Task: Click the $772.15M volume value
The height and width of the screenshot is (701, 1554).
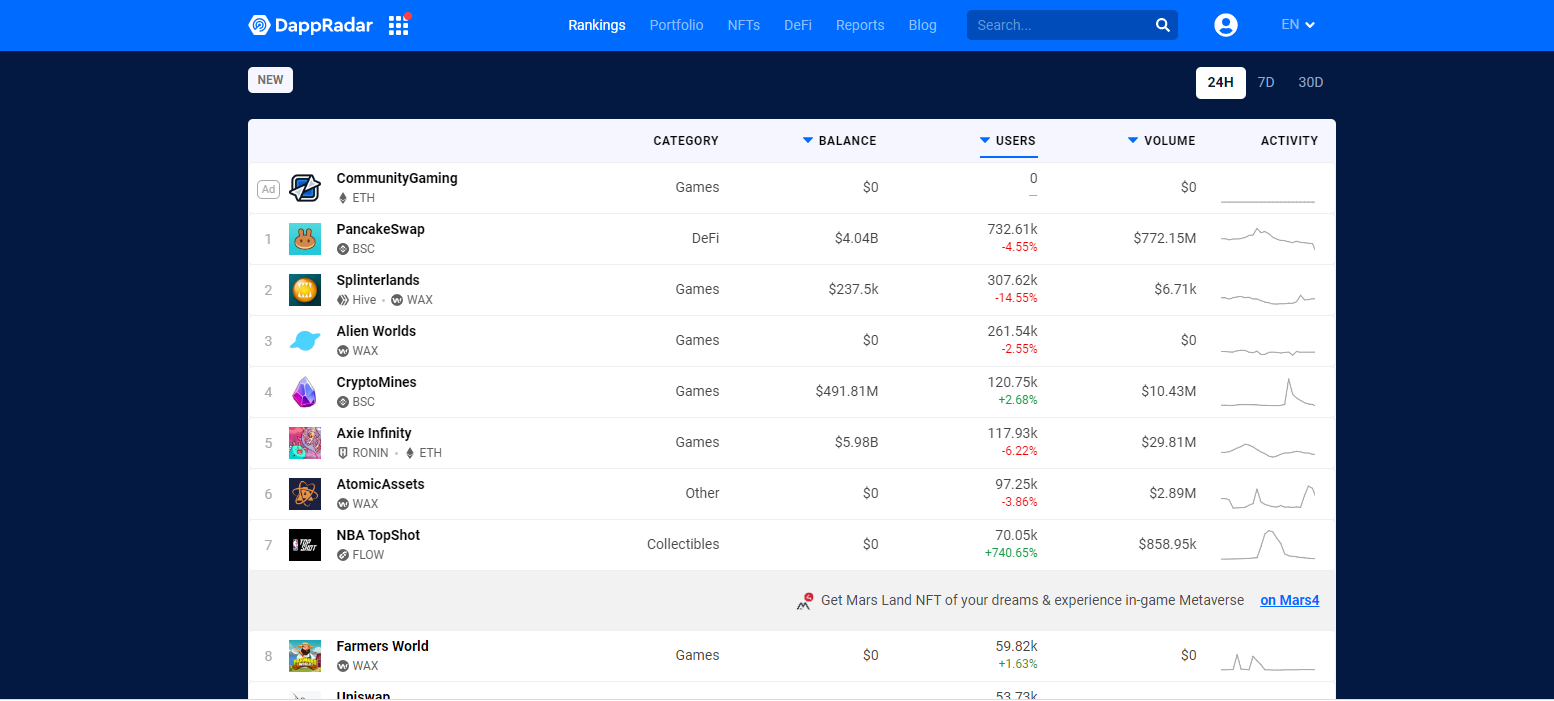Action: point(1164,239)
